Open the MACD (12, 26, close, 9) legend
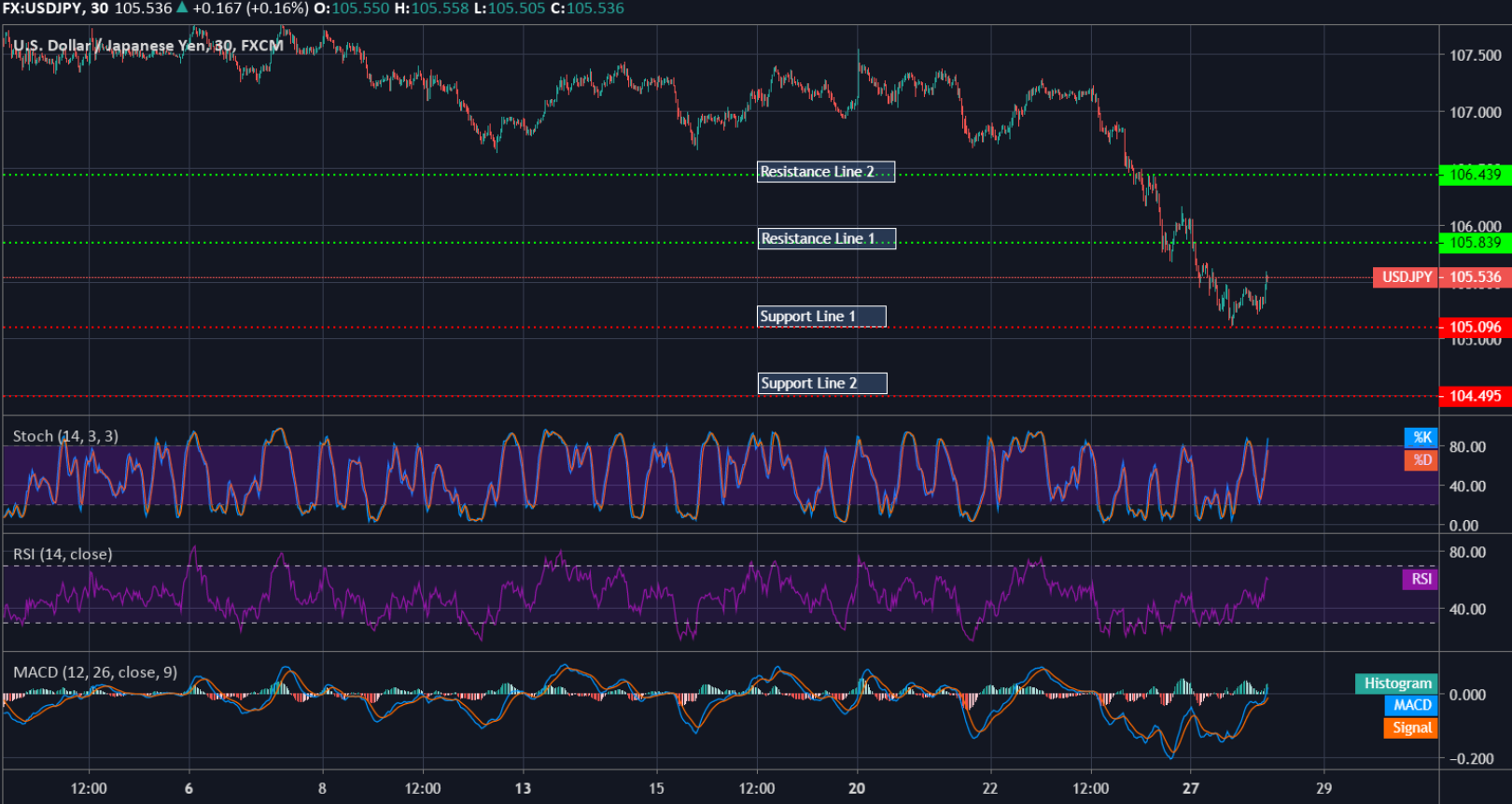Image resolution: width=1512 pixels, height=804 pixels. pyautogui.click(x=94, y=672)
